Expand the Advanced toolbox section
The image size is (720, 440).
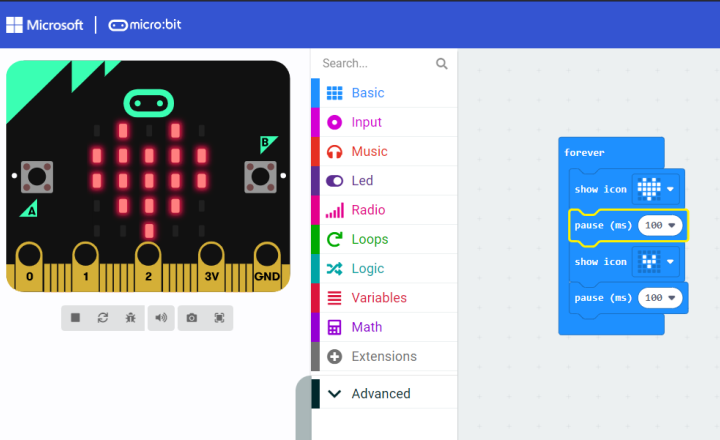(384, 394)
